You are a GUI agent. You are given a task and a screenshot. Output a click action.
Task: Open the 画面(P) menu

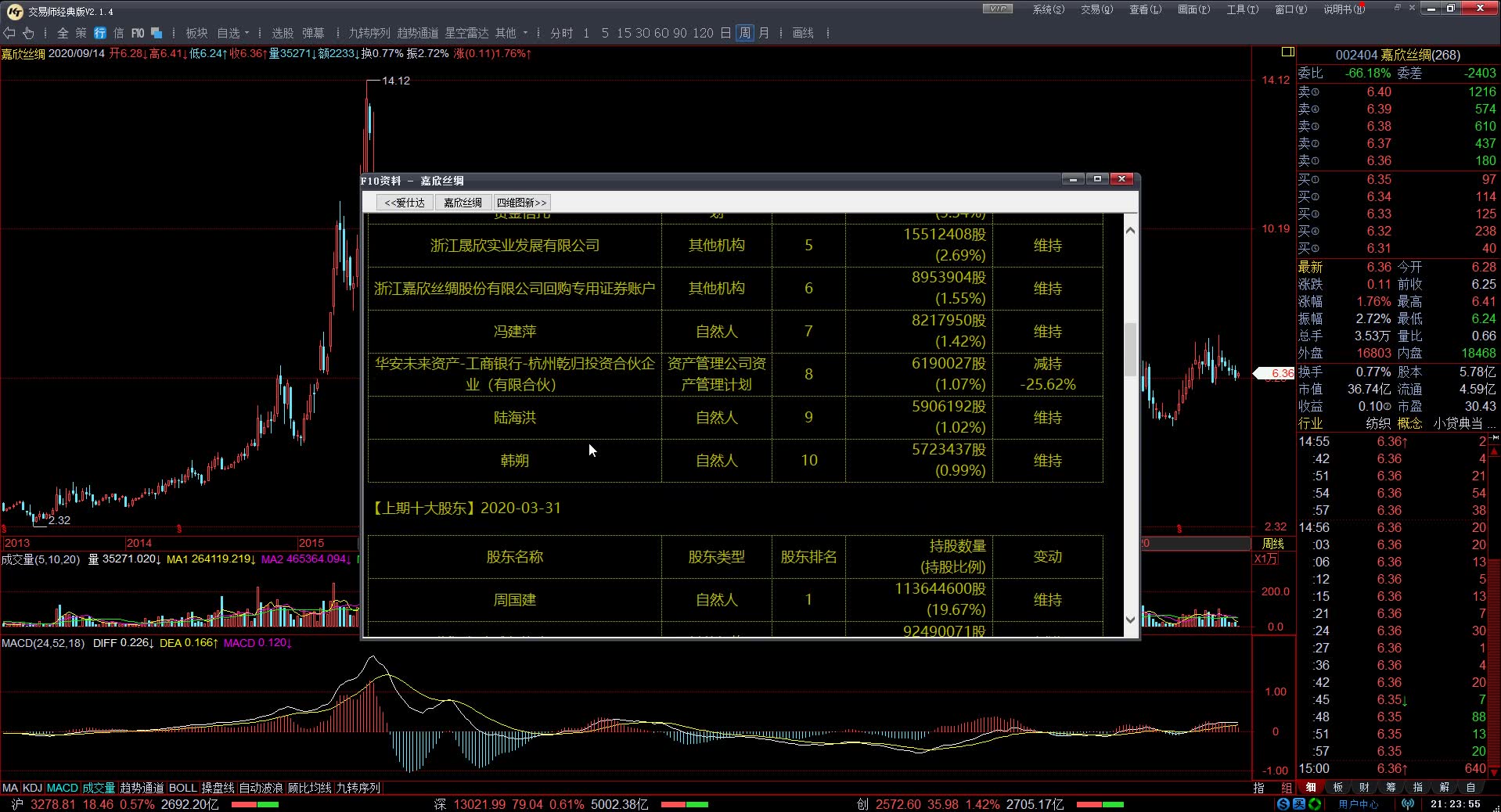pyautogui.click(x=1193, y=9)
